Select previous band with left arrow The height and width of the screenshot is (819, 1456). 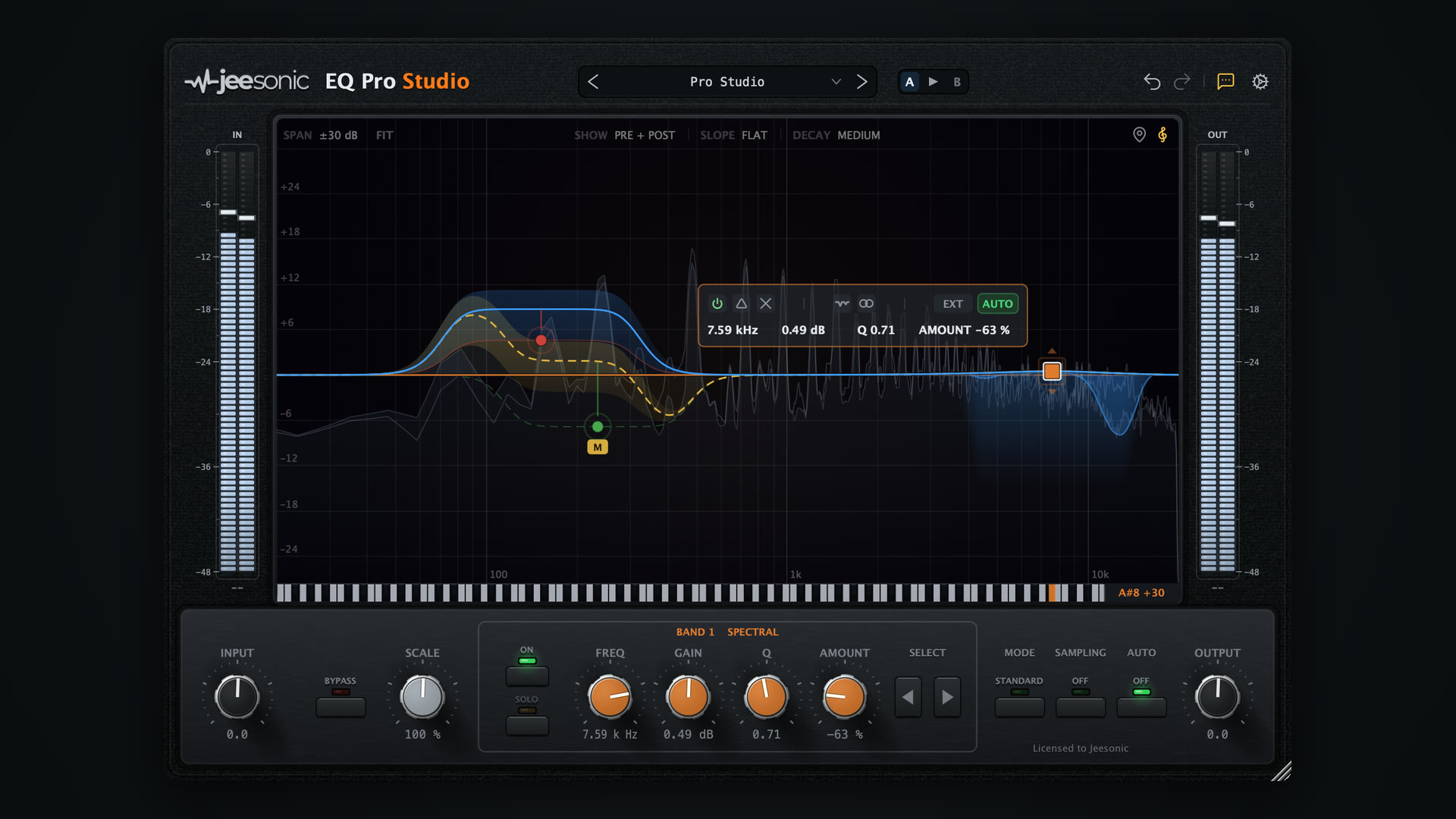click(x=908, y=697)
